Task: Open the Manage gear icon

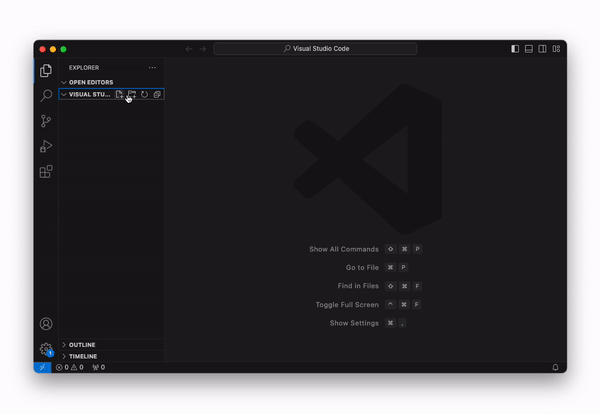Action: (46, 349)
